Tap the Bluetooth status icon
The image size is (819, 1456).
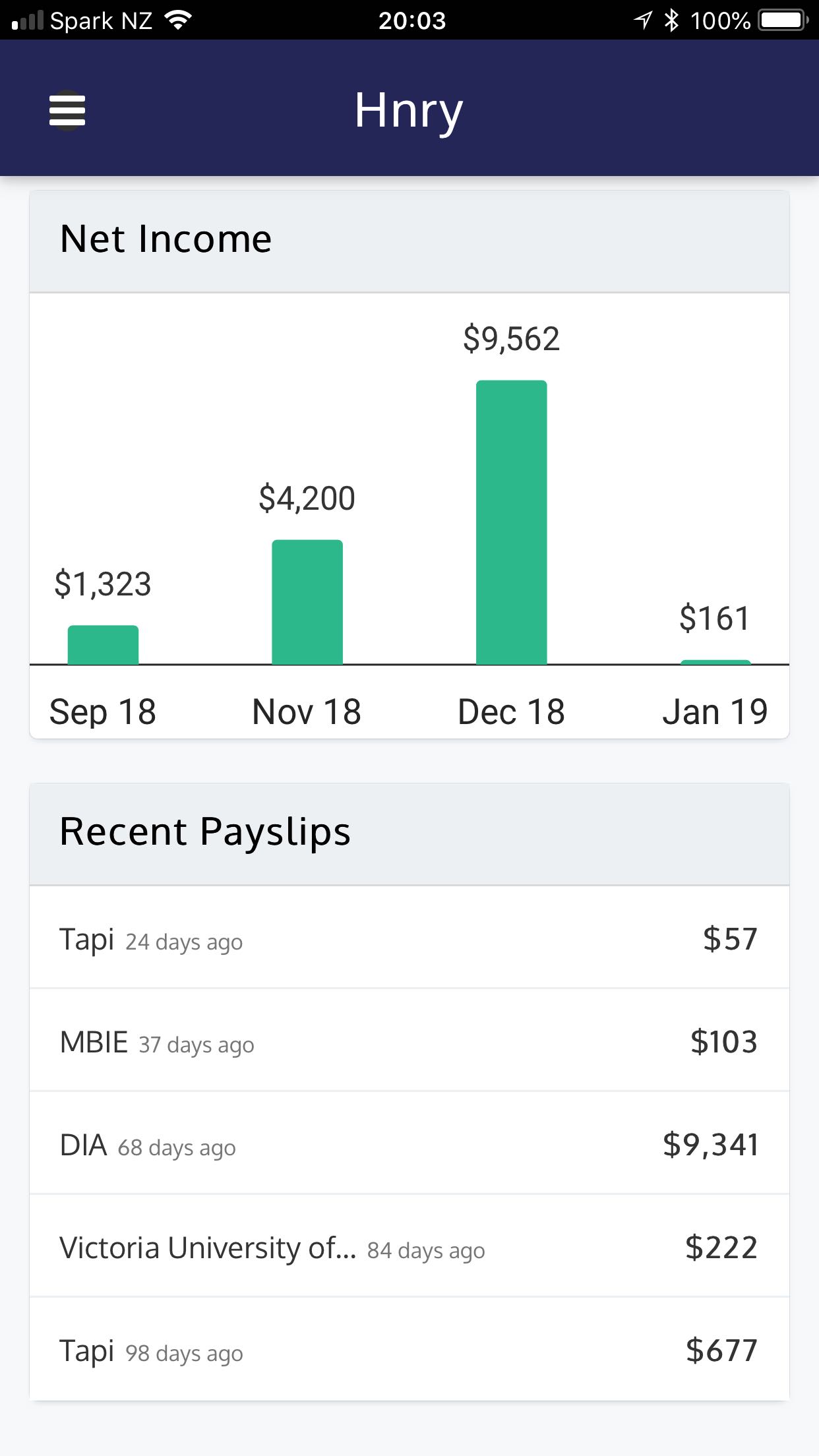pyautogui.click(x=671, y=20)
